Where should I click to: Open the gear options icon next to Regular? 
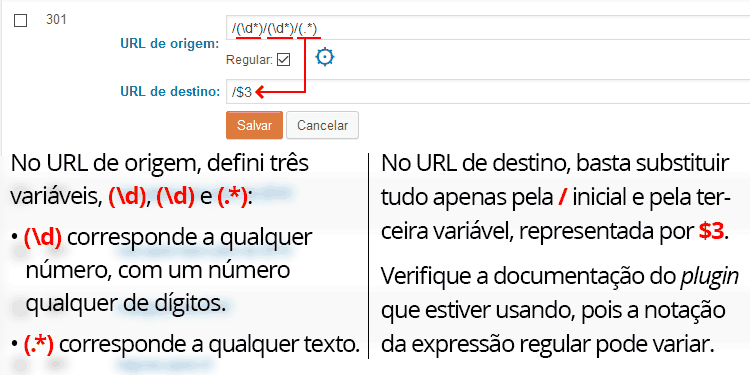pyautogui.click(x=325, y=57)
